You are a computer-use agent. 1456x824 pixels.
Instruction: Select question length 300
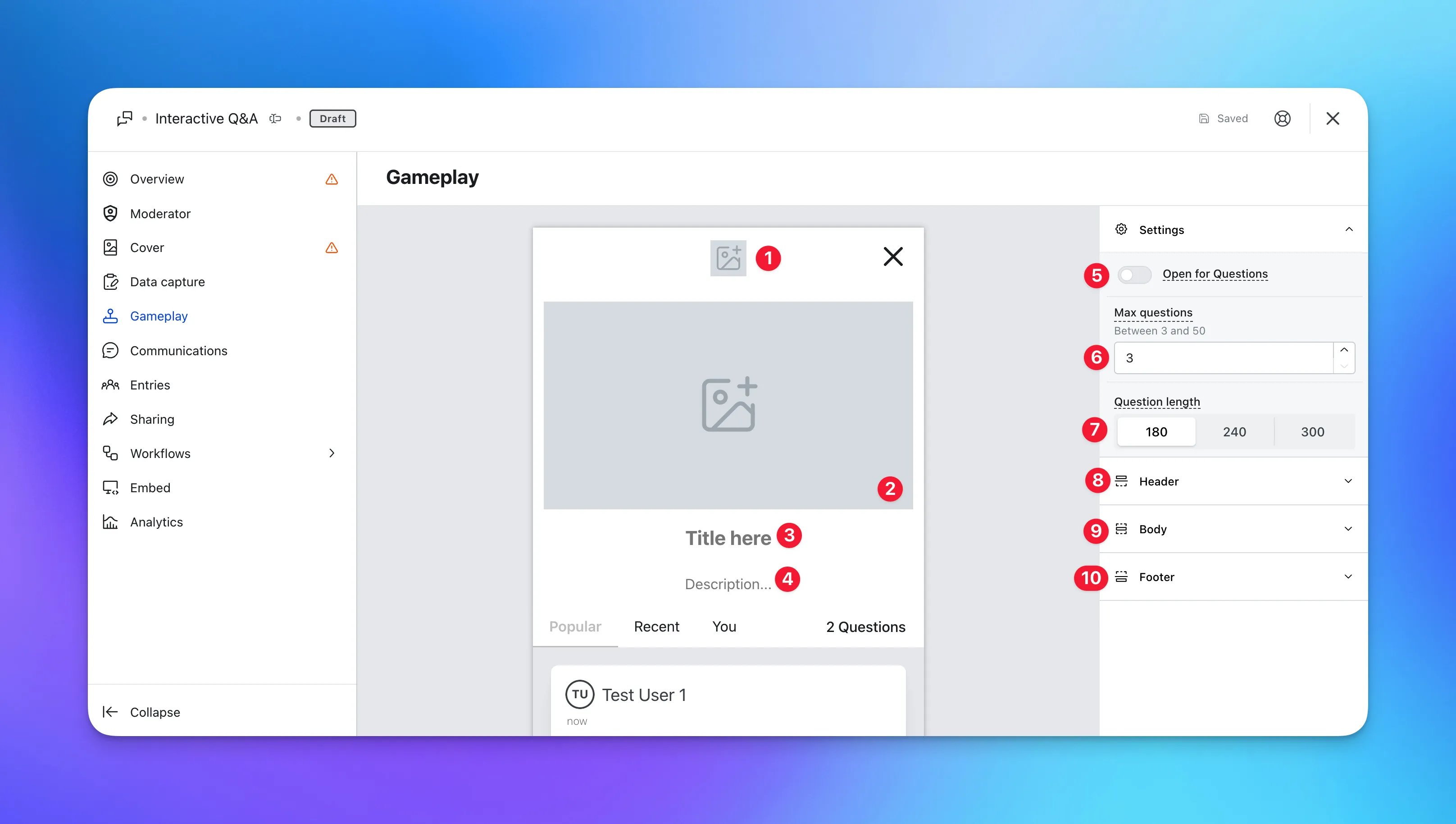[1312, 432]
